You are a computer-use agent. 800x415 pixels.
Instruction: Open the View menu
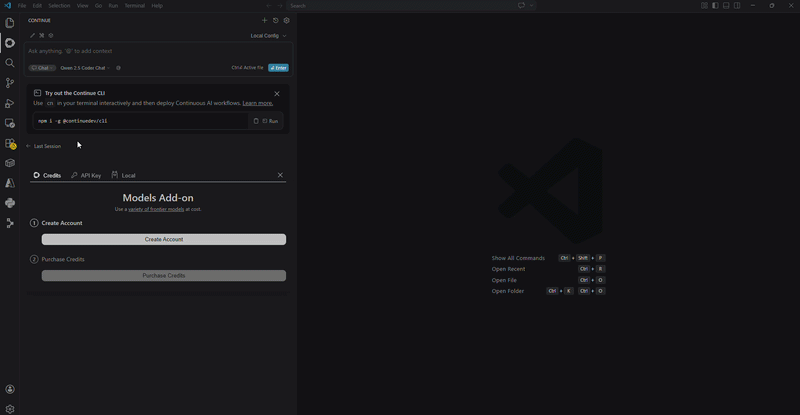(83, 6)
